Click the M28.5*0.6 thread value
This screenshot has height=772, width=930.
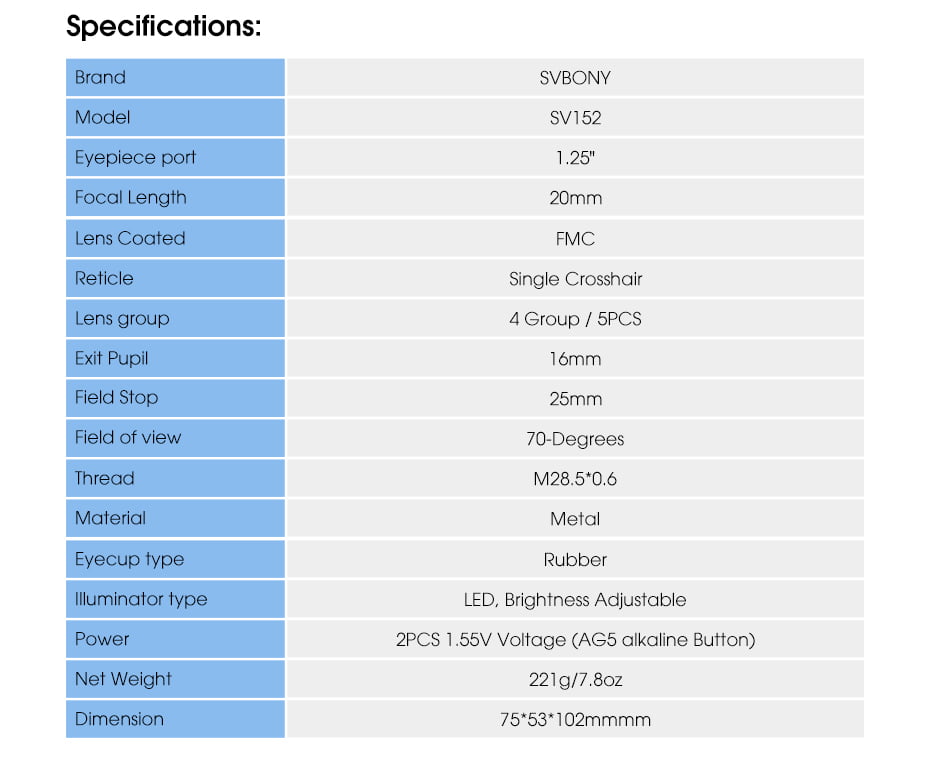point(574,479)
